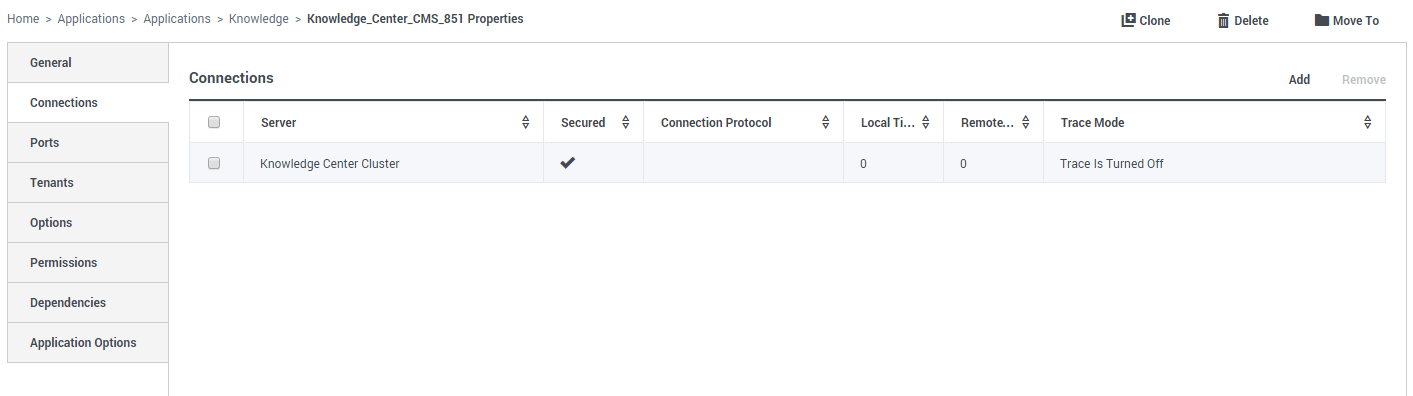
Task: Open the General tab
Action: click(x=88, y=63)
